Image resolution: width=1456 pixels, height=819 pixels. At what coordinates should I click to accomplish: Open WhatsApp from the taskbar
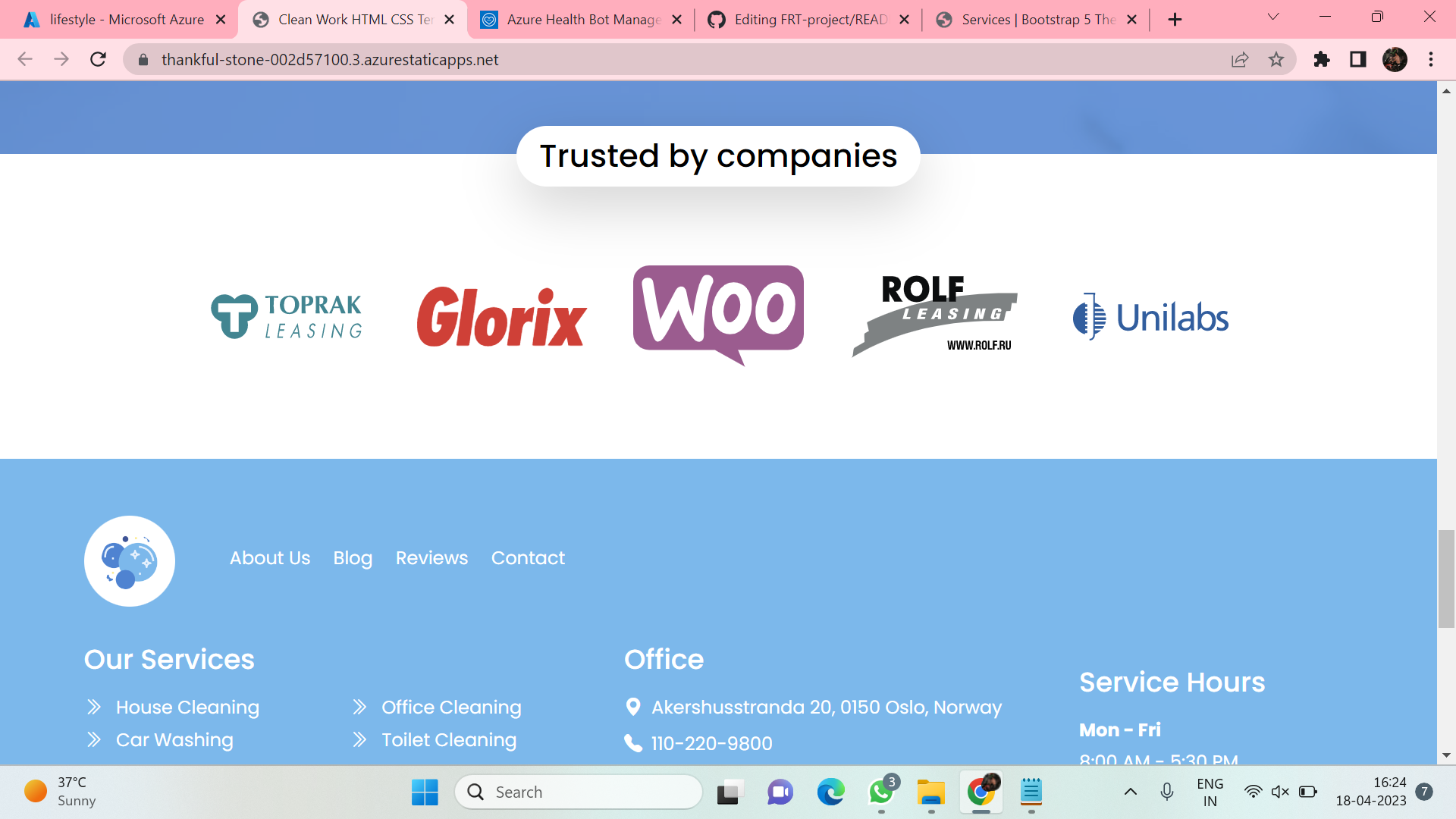click(881, 792)
